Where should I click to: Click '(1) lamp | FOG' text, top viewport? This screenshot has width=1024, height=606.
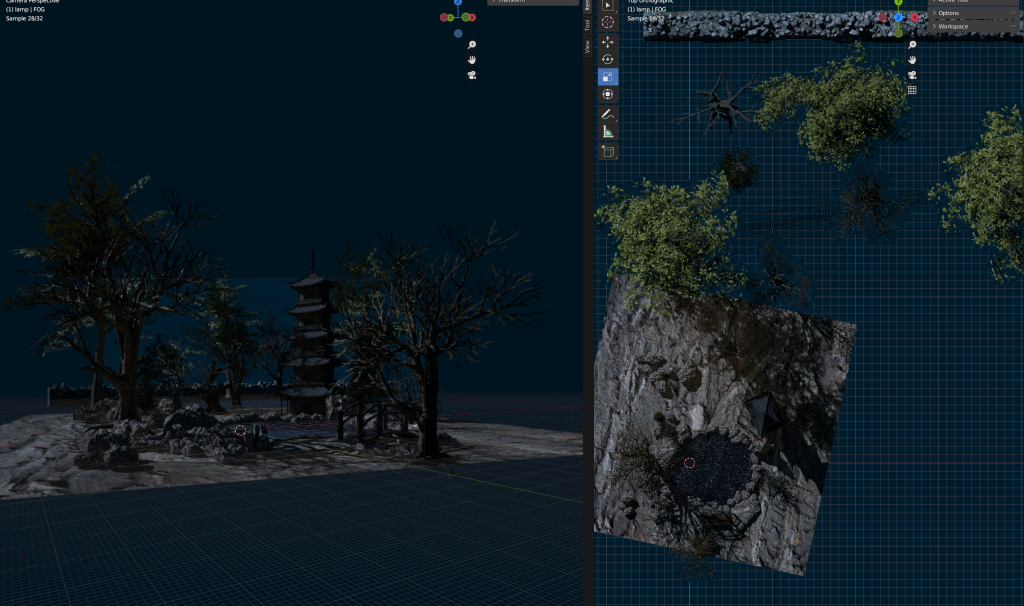[647, 10]
